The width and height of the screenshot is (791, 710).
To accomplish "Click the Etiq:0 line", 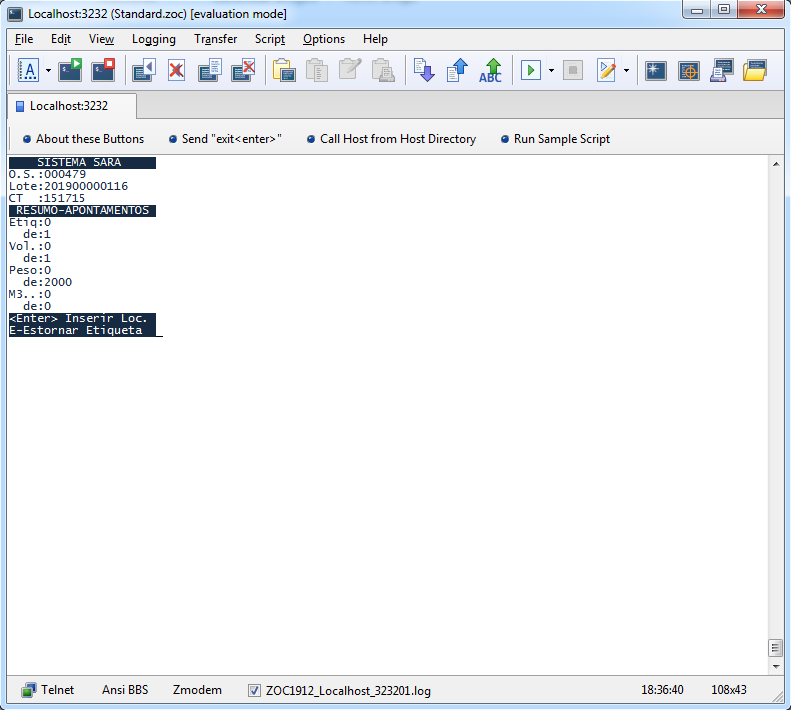I will (30, 223).
